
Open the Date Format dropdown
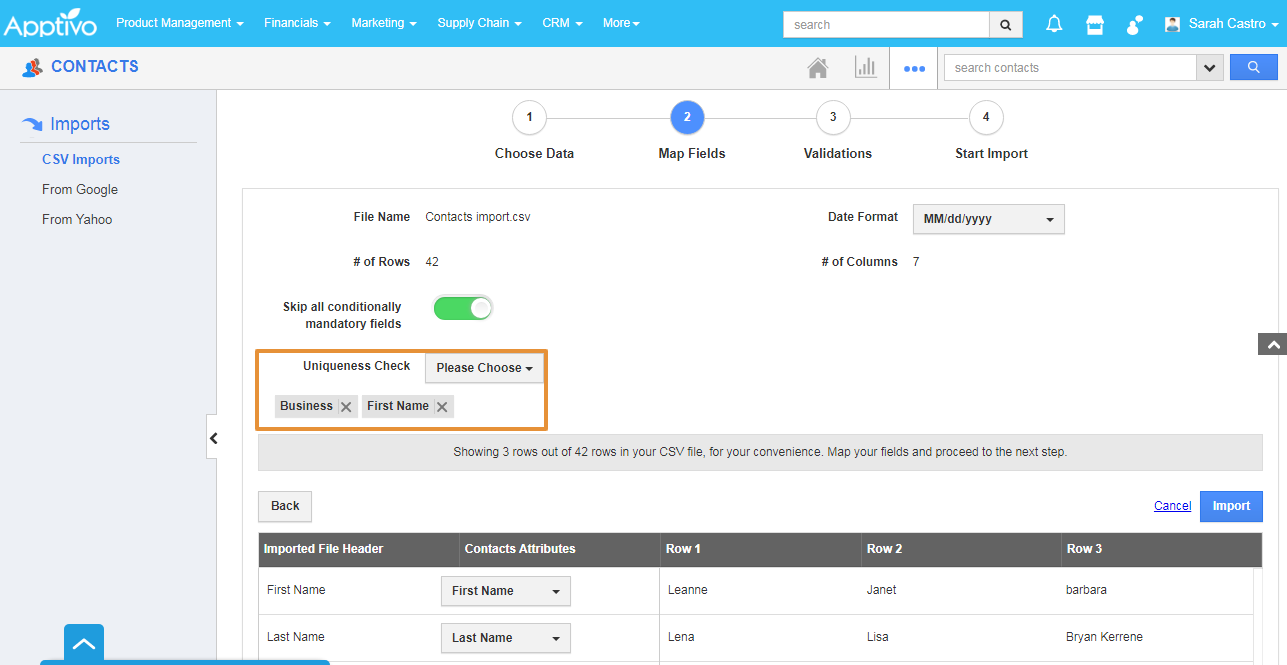pos(989,219)
